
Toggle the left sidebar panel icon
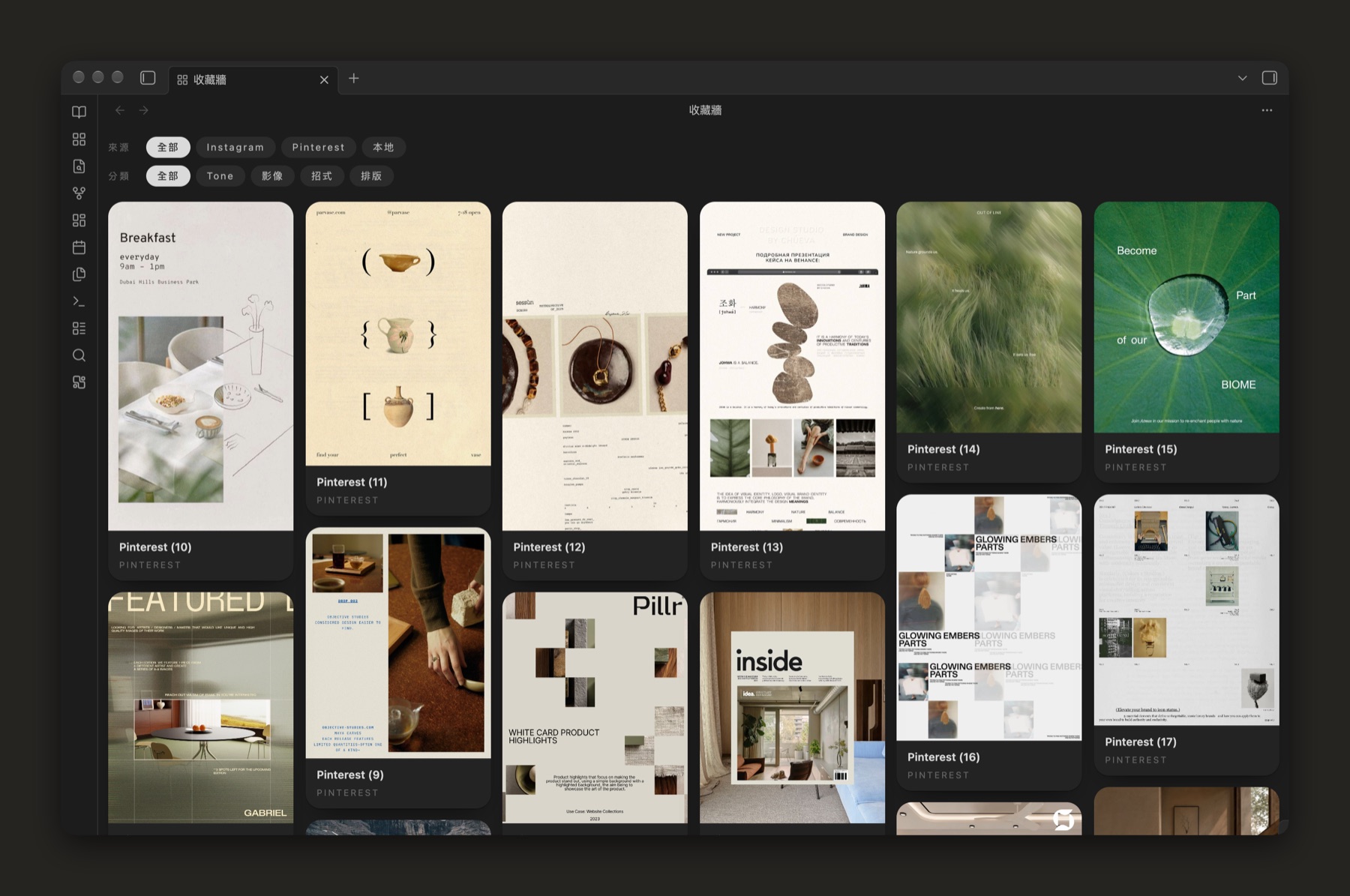pyautogui.click(x=148, y=78)
